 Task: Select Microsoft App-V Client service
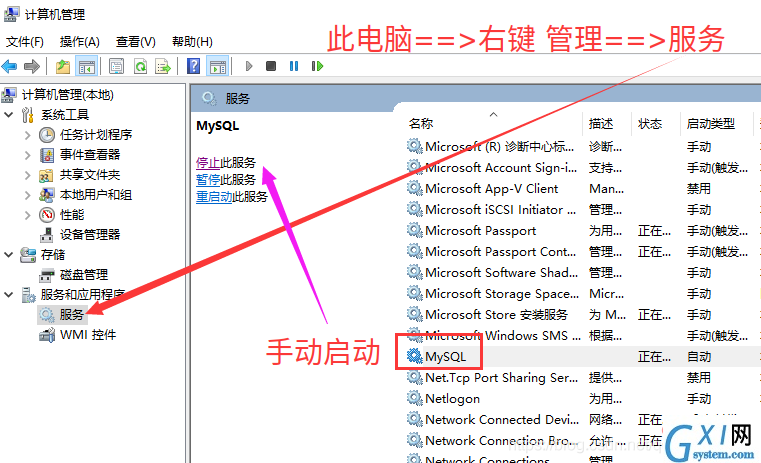click(x=582, y=189)
